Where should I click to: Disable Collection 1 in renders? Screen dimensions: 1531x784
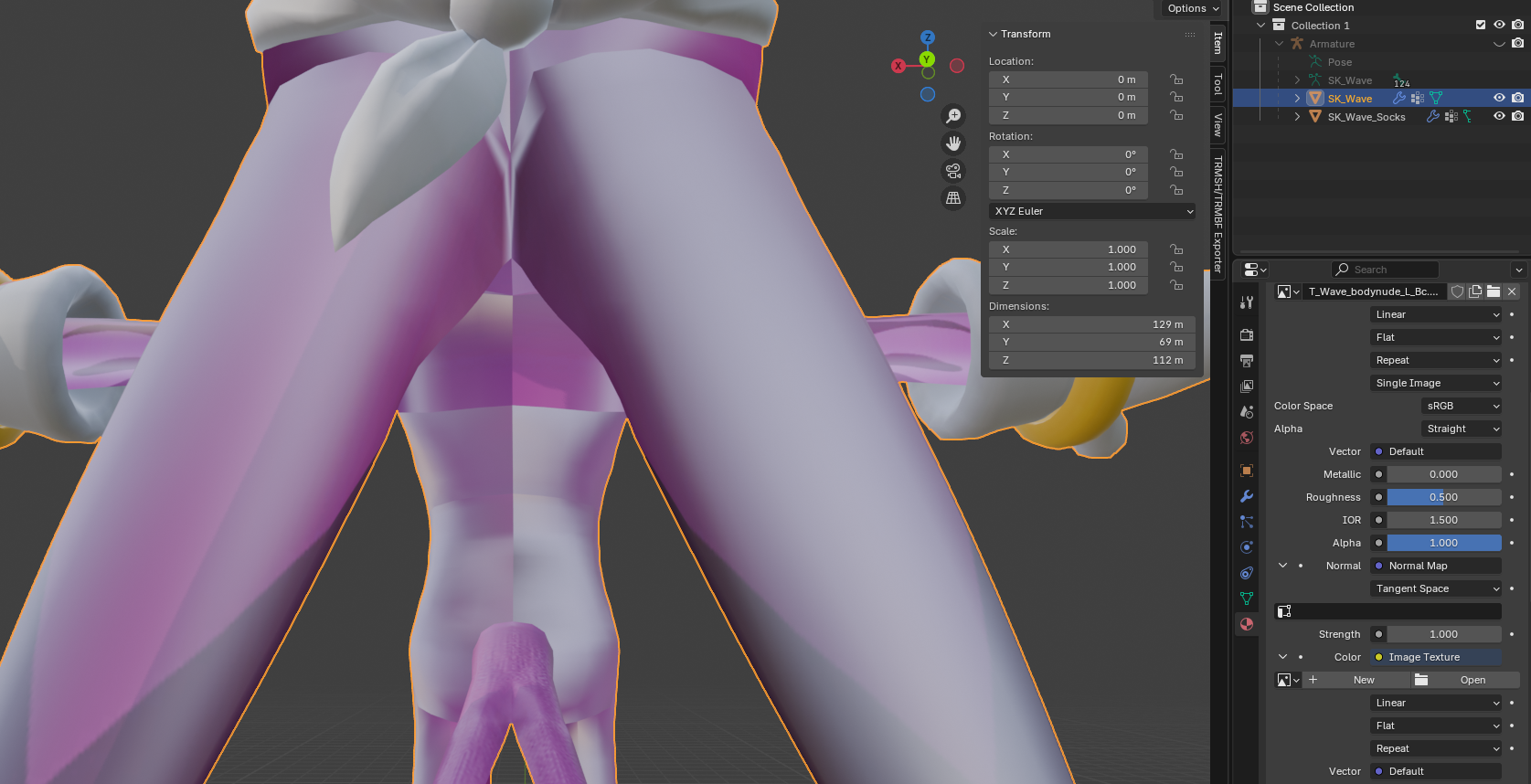(1518, 25)
